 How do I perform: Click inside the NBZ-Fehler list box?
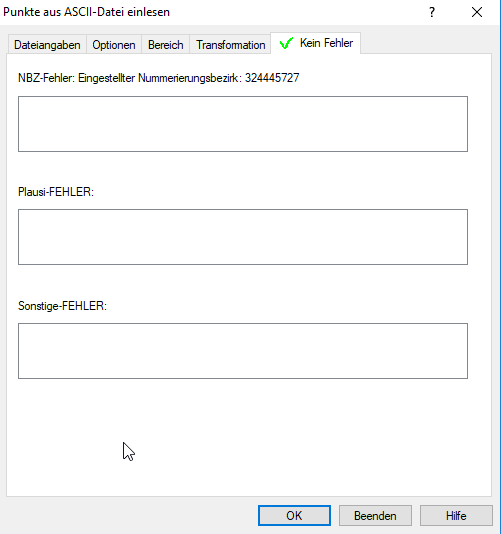point(243,124)
